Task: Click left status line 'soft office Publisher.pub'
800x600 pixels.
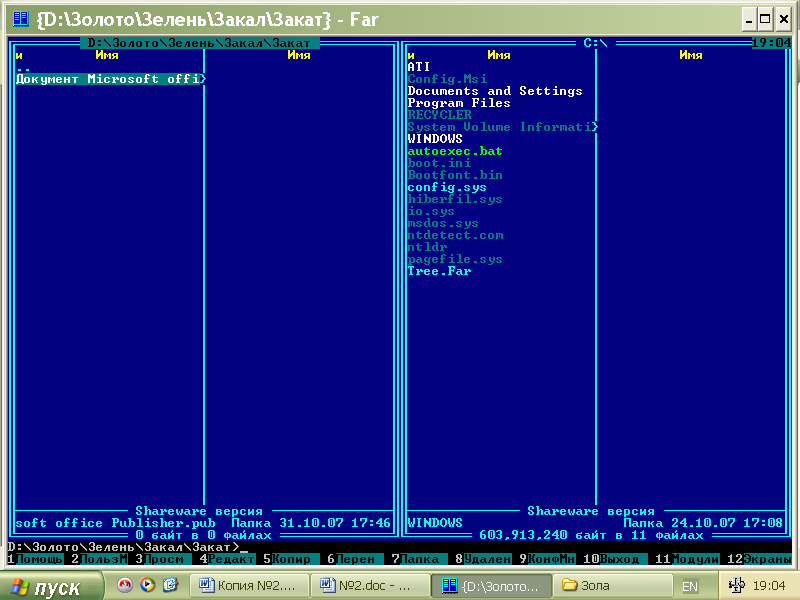Action: [115, 523]
